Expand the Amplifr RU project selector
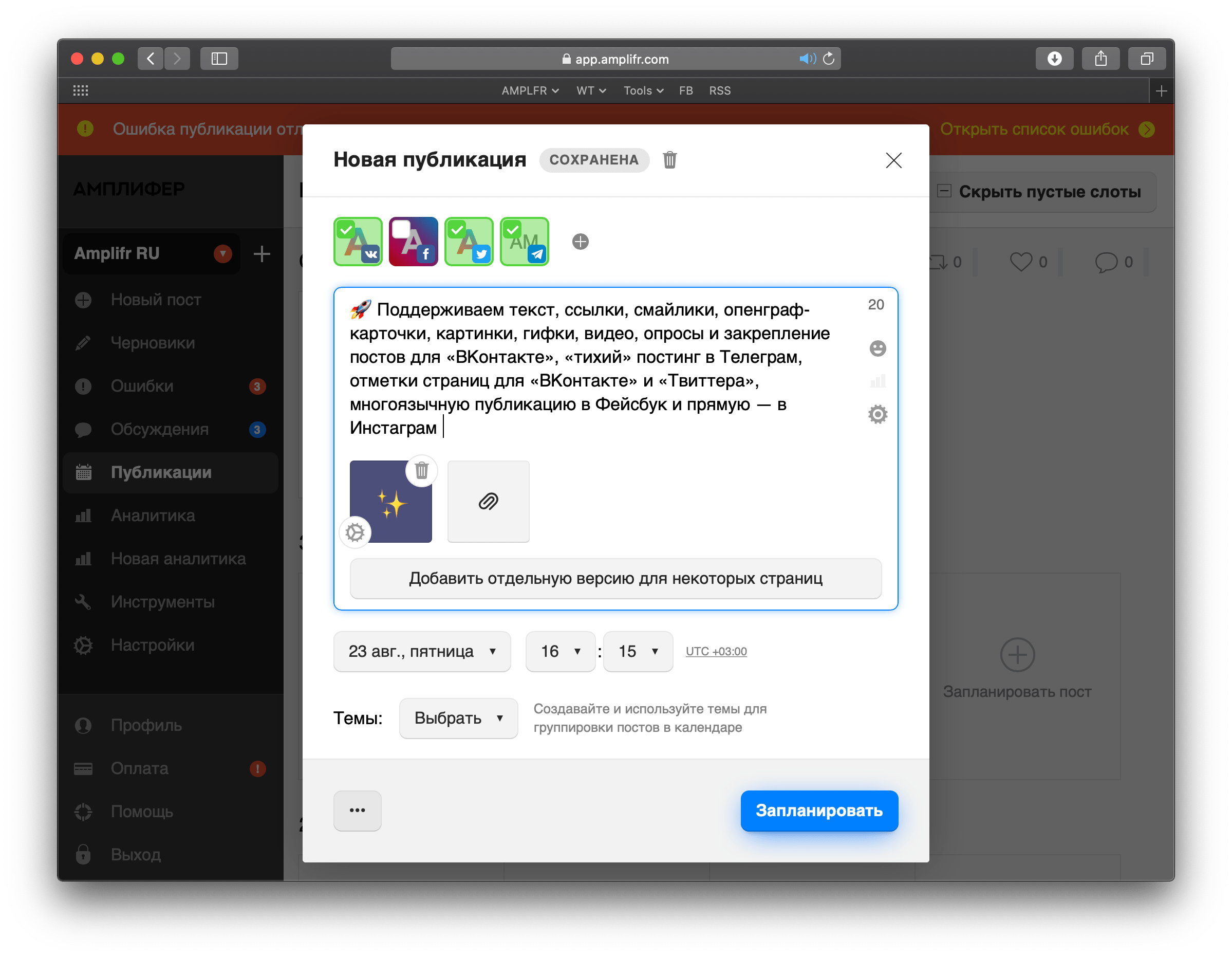 pyautogui.click(x=152, y=253)
